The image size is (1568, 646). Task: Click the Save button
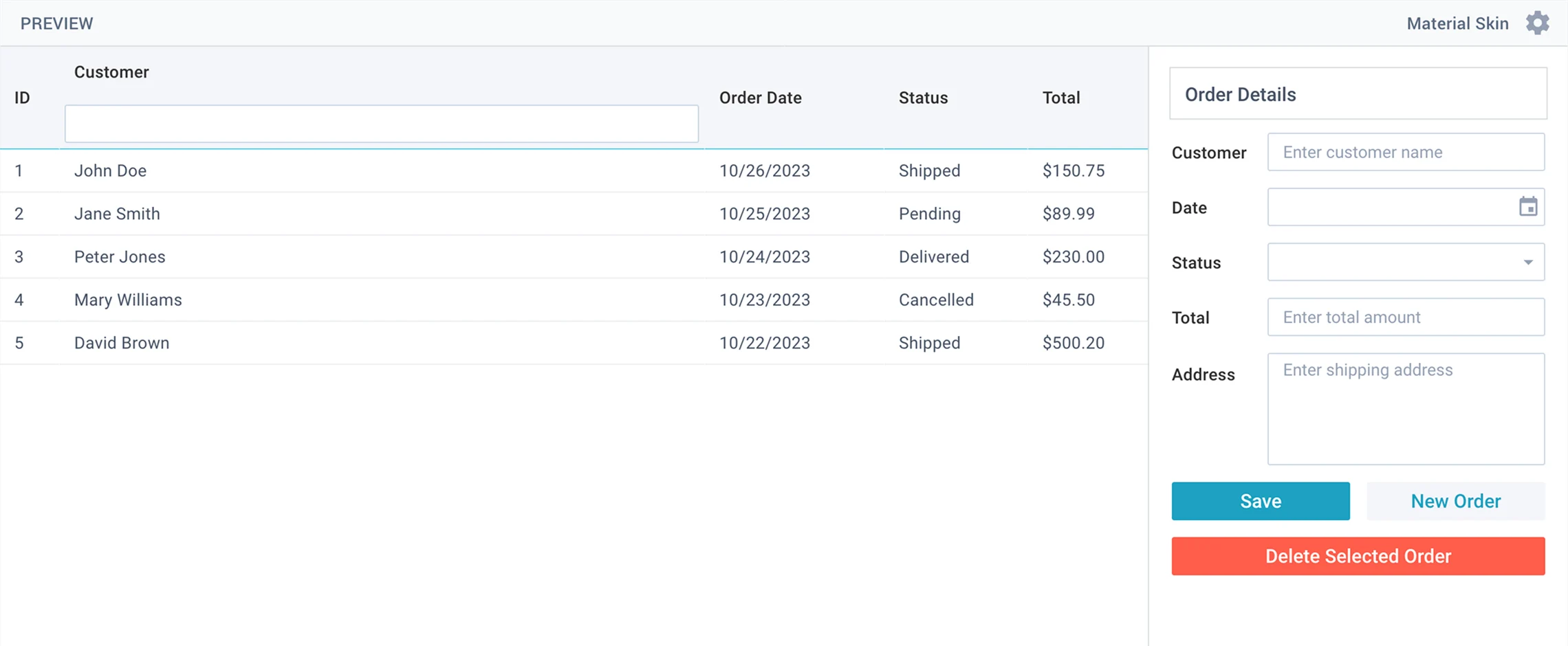[x=1260, y=501]
